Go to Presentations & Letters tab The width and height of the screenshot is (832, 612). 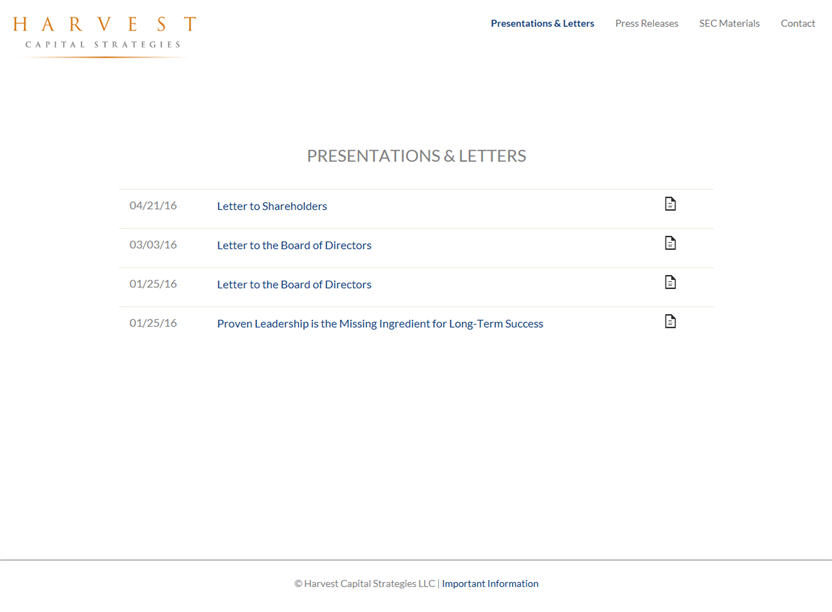click(x=542, y=23)
